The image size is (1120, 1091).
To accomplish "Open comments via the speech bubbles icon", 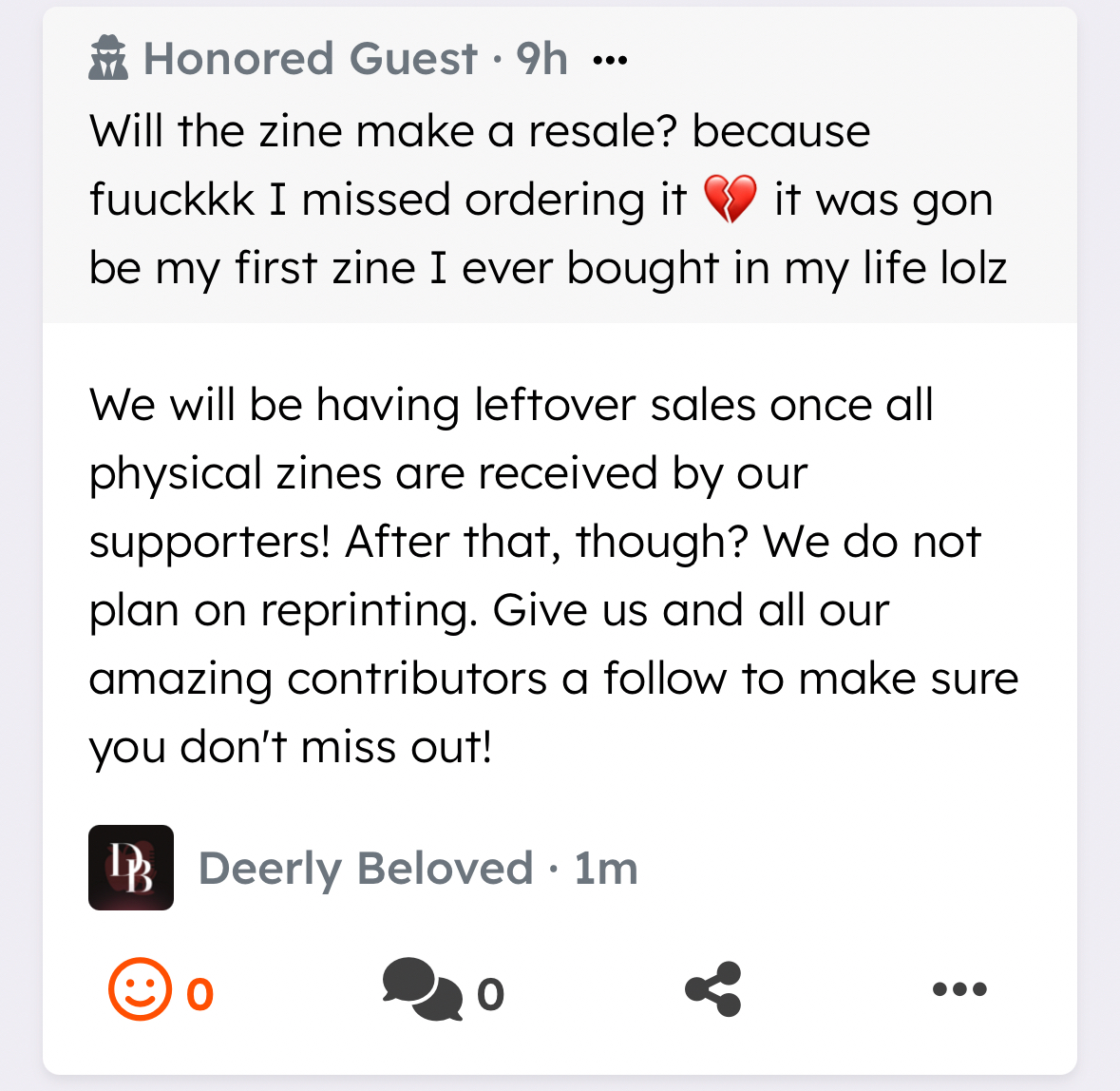I will 421,989.
